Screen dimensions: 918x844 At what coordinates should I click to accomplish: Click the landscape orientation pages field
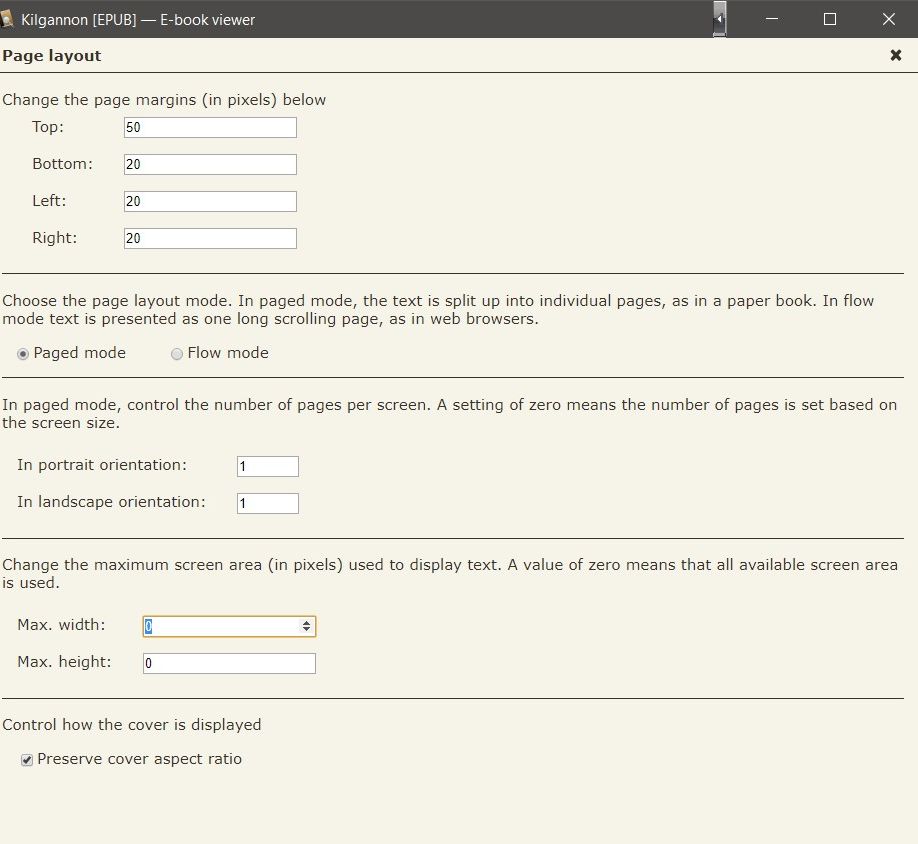268,503
